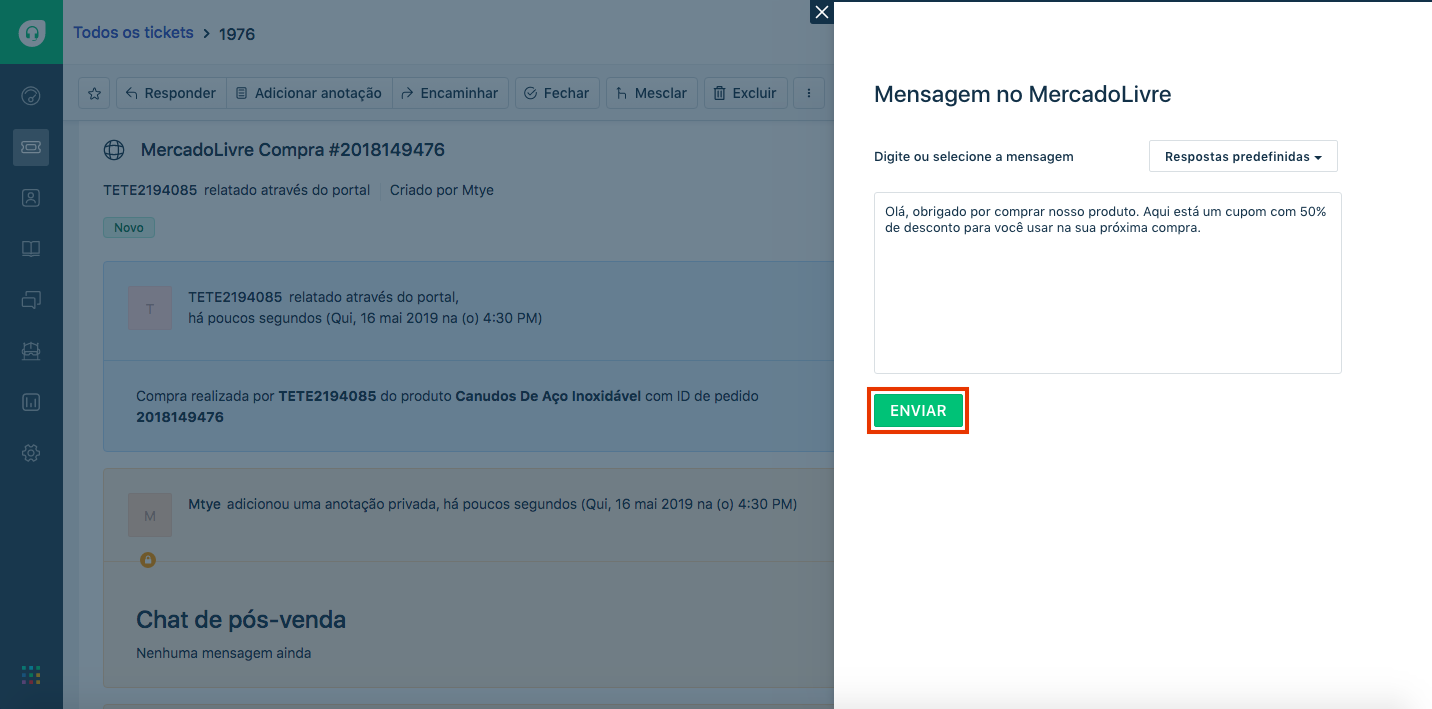This screenshot has height=709, width=1432.
Task: Open the contacts icon in sidebar
Action: (31, 198)
